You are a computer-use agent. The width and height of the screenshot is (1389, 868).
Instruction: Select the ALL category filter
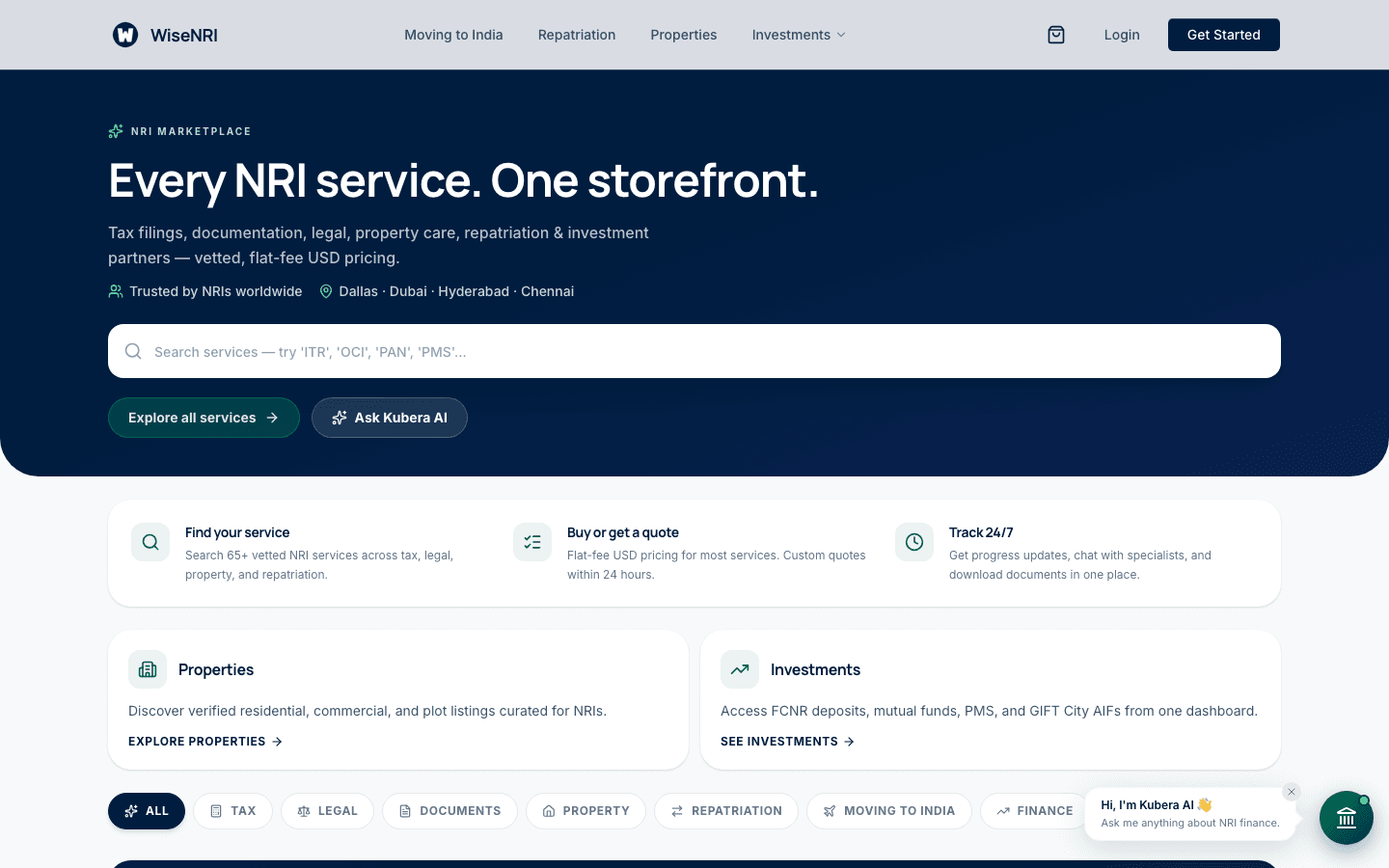point(147,811)
